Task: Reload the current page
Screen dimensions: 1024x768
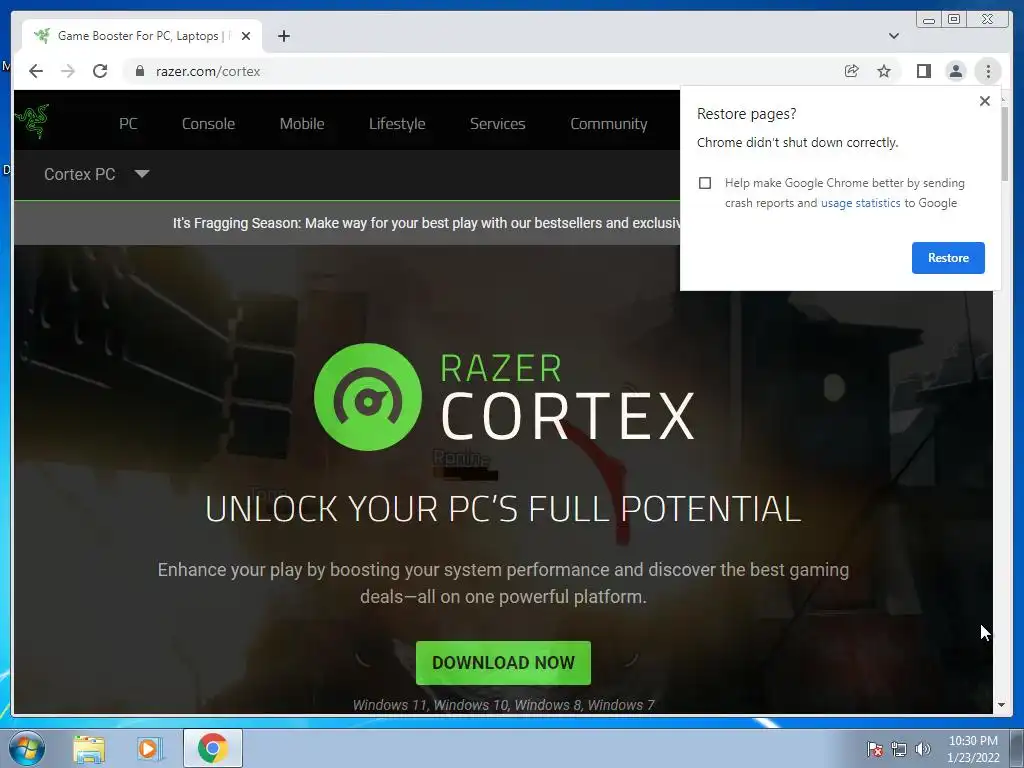Action: pyautogui.click(x=100, y=71)
